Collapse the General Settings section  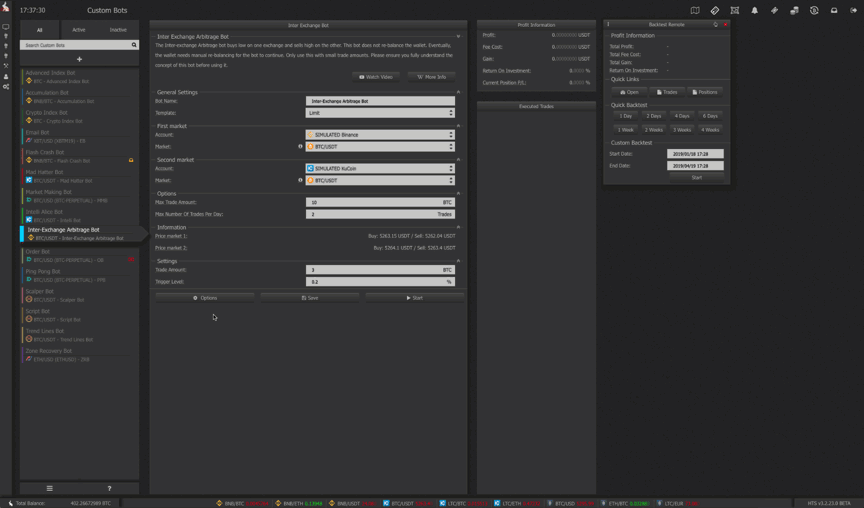pyautogui.click(x=458, y=92)
